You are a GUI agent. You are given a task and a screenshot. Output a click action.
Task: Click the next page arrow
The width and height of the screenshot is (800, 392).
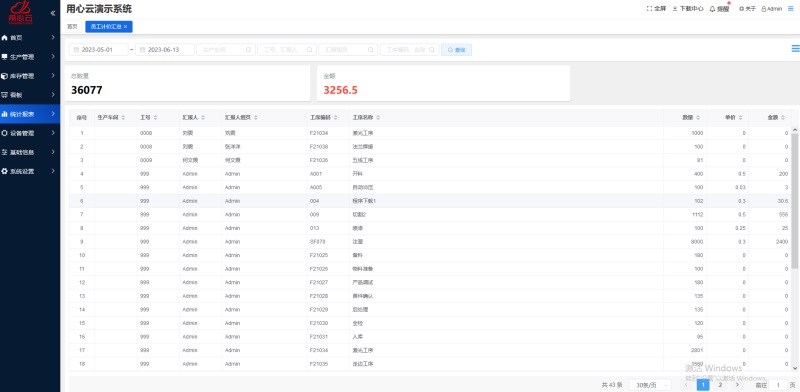[737, 385]
